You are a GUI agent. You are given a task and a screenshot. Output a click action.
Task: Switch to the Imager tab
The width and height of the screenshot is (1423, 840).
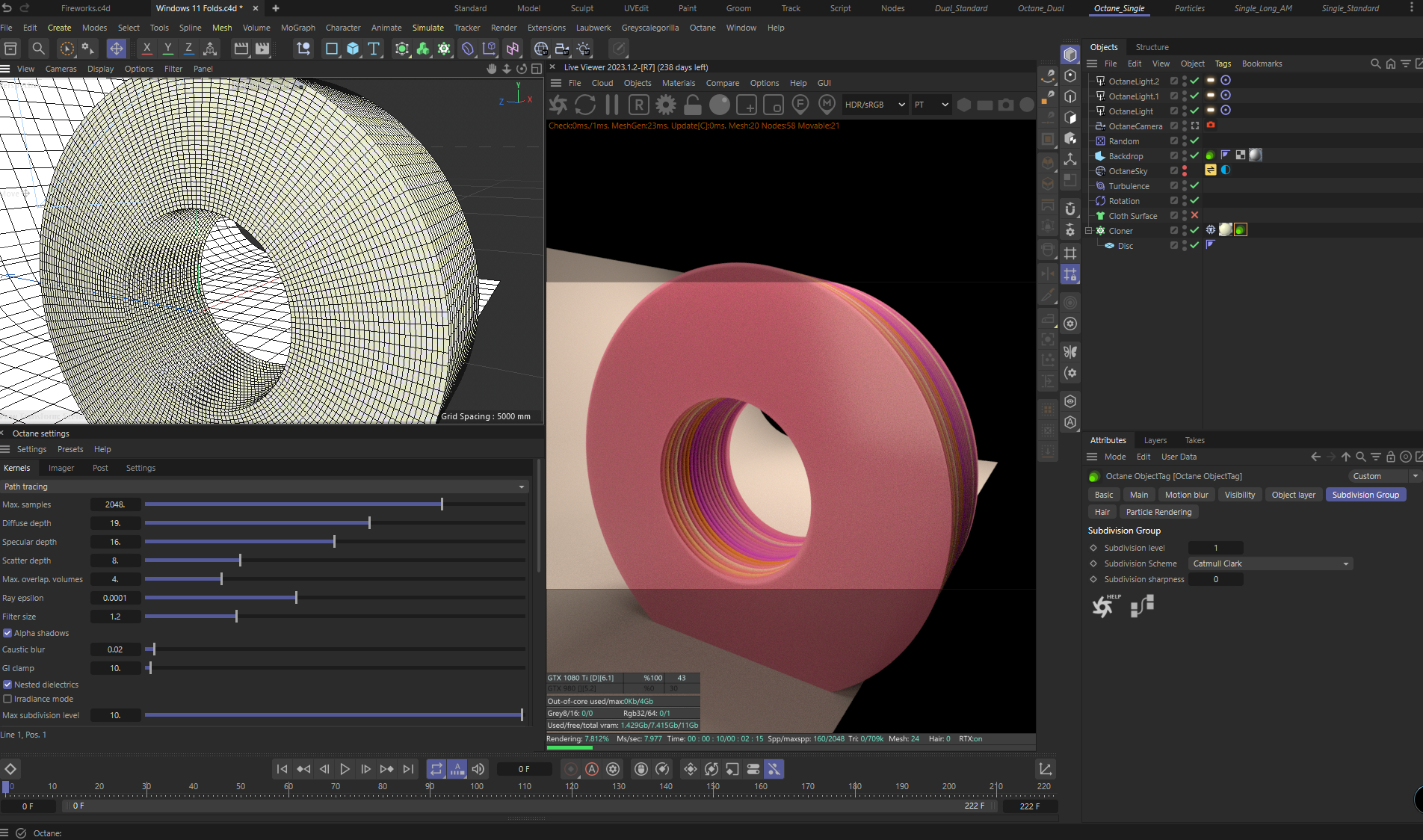61,468
